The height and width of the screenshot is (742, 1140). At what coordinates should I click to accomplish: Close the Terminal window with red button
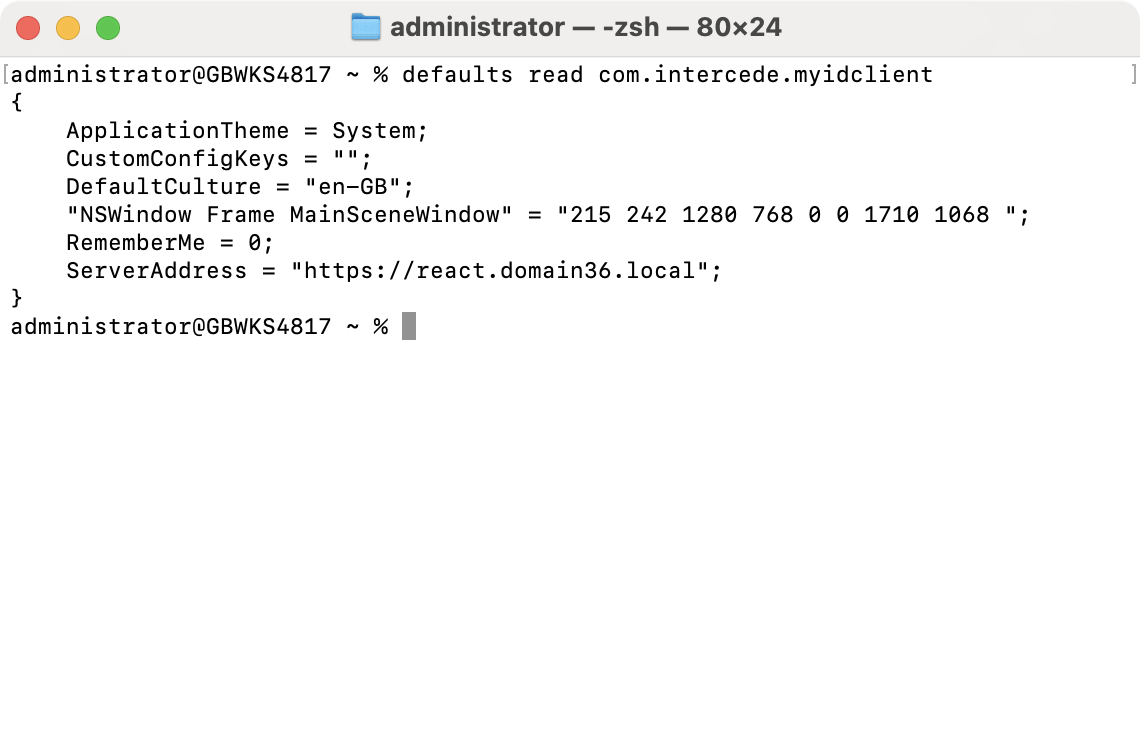pos(28,28)
